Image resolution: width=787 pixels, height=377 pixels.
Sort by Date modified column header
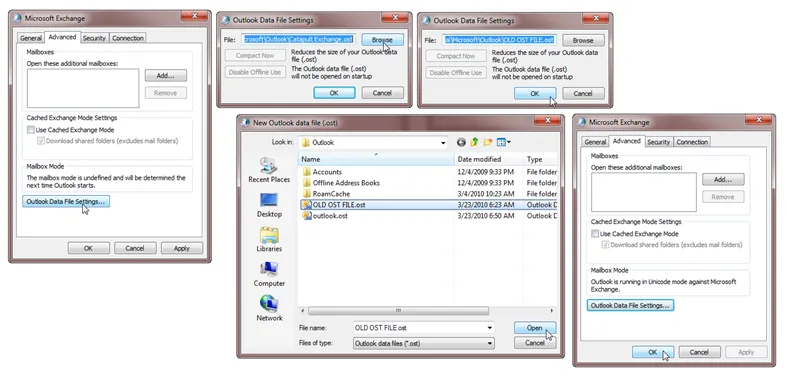[x=488, y=159]
